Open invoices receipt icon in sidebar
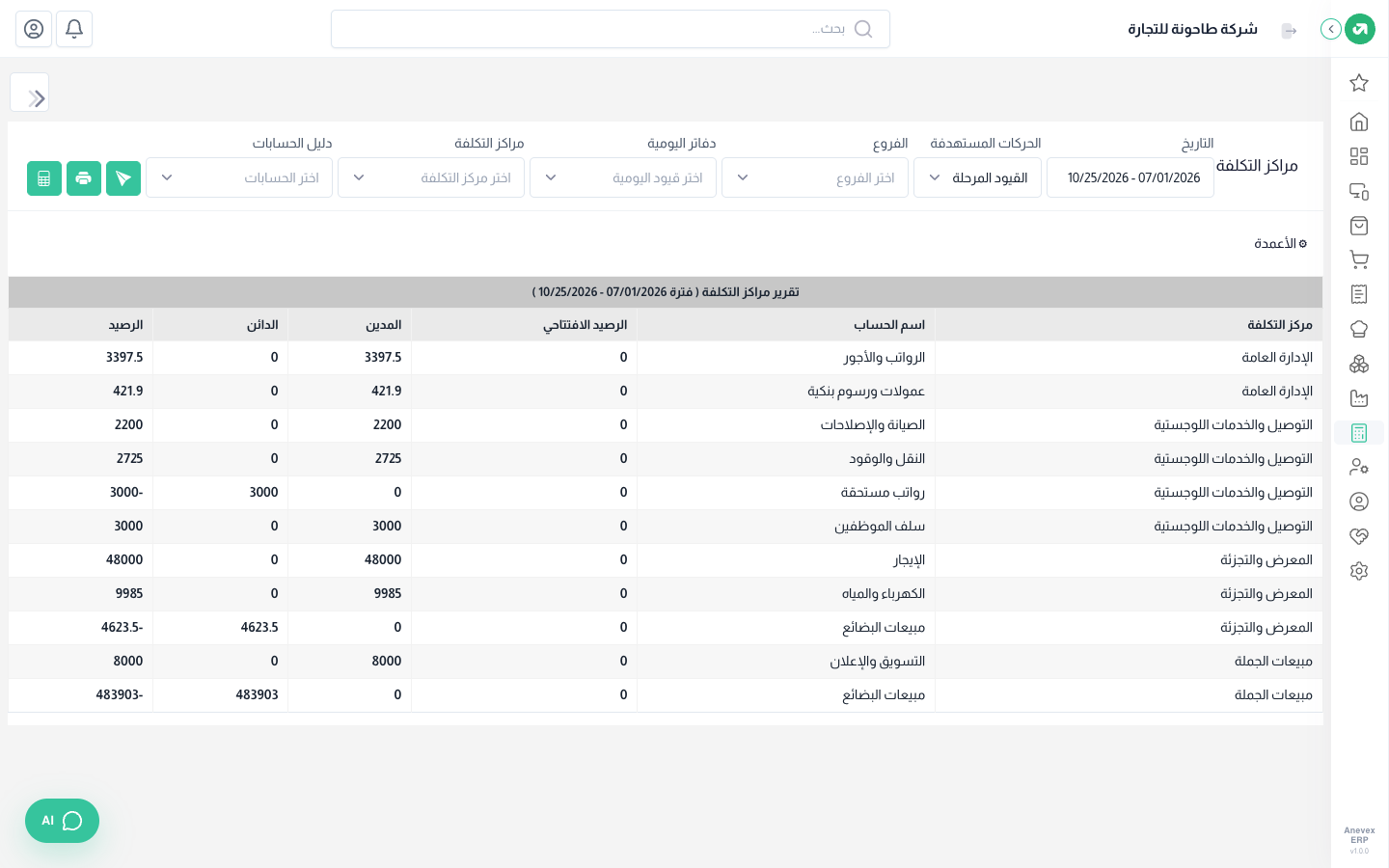Viewport: 1389px width, 868px height. 1359,294
